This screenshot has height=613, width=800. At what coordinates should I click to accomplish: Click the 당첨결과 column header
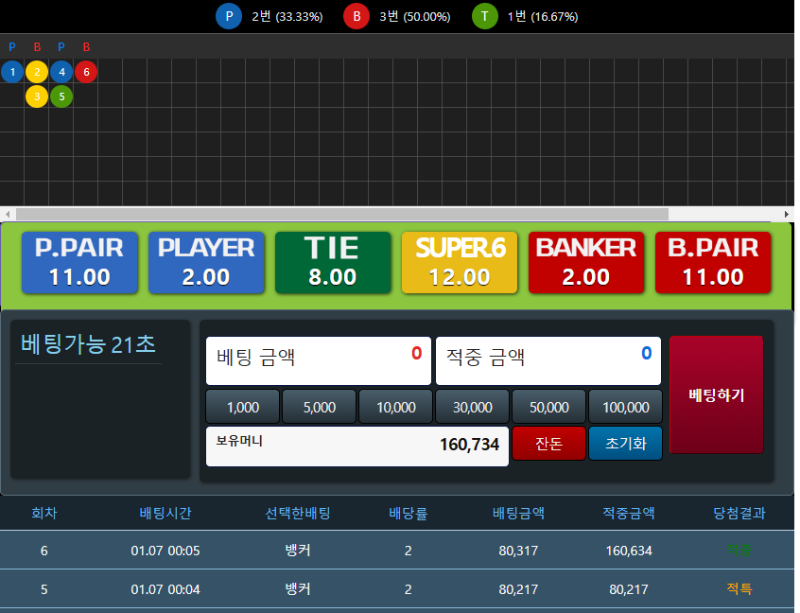click(x=739, y=512)
